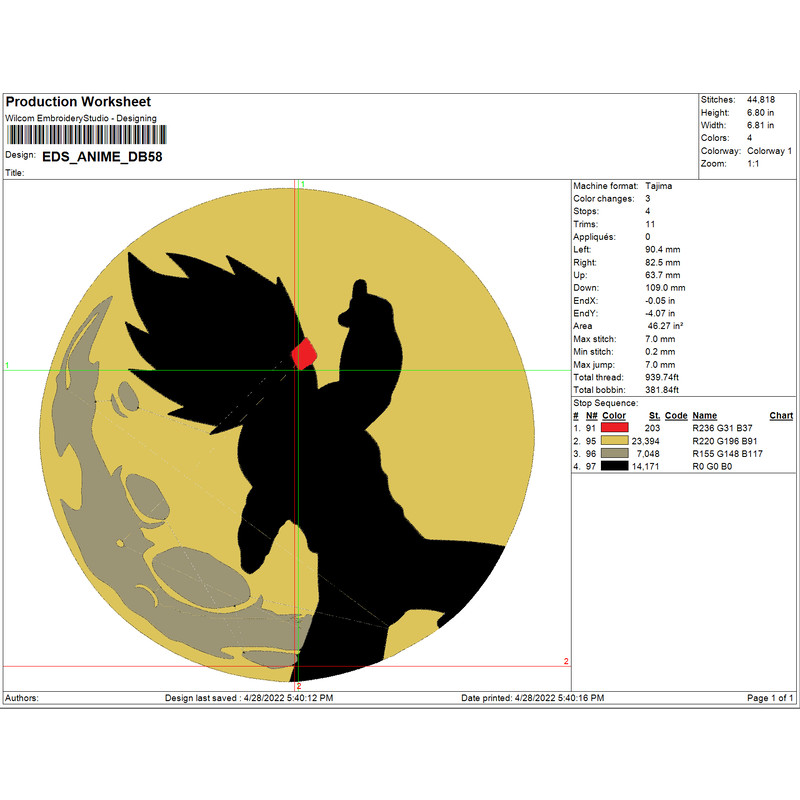Choose the black thread color swatch
800x800 pixels.
click(x=616, y=466)
